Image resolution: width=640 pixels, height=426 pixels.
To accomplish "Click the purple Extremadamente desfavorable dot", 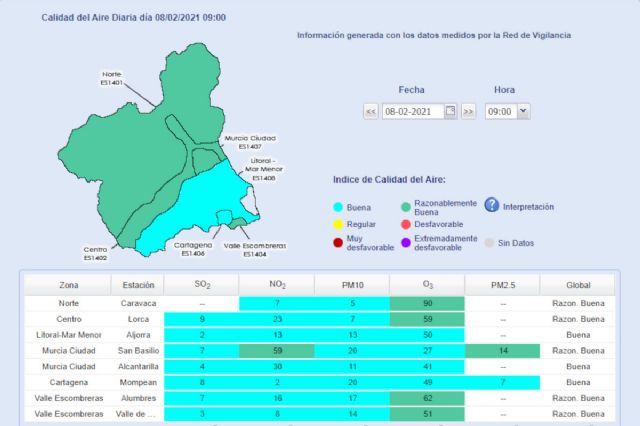I will tap(405, 243).
